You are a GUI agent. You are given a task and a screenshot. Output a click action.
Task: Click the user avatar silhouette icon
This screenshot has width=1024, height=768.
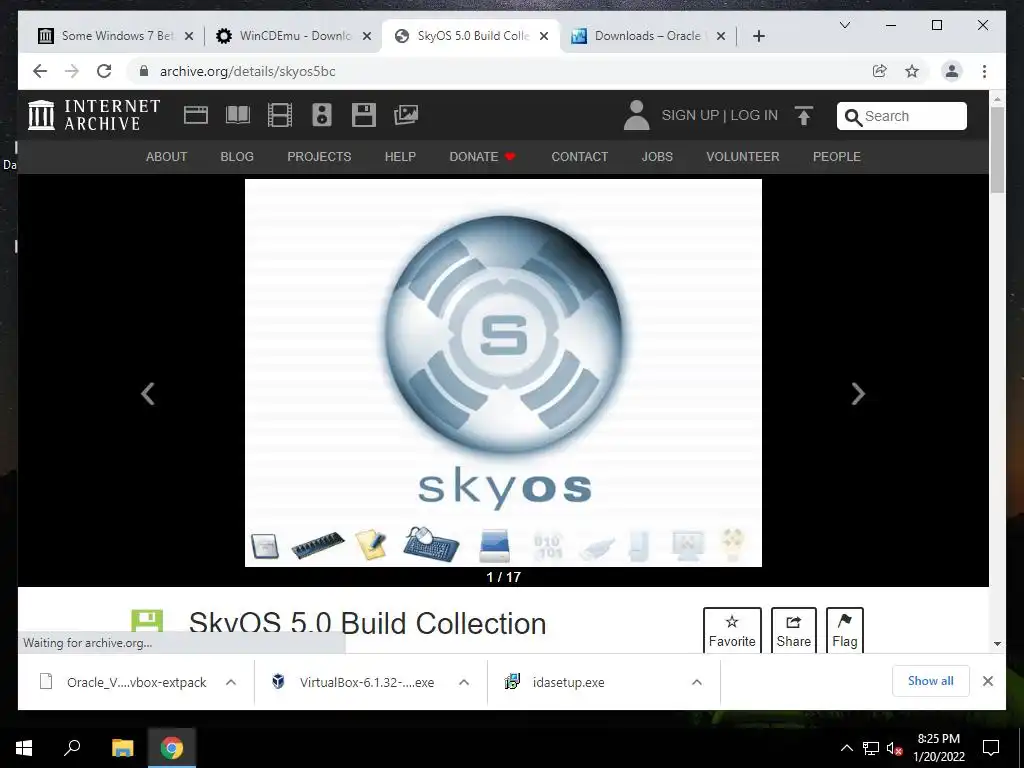(637, 115)
